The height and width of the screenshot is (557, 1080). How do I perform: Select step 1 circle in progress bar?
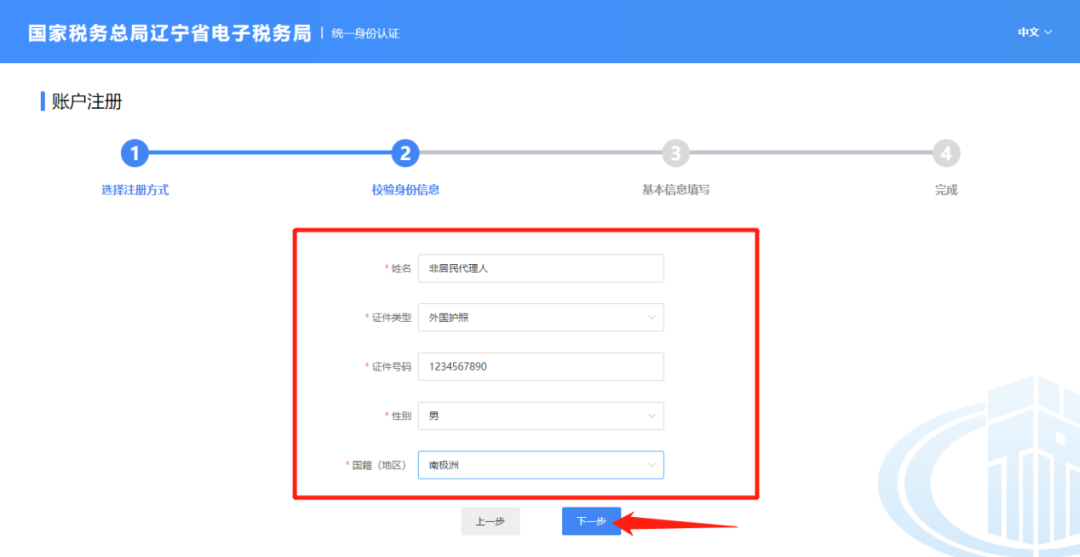click(135, 154)
